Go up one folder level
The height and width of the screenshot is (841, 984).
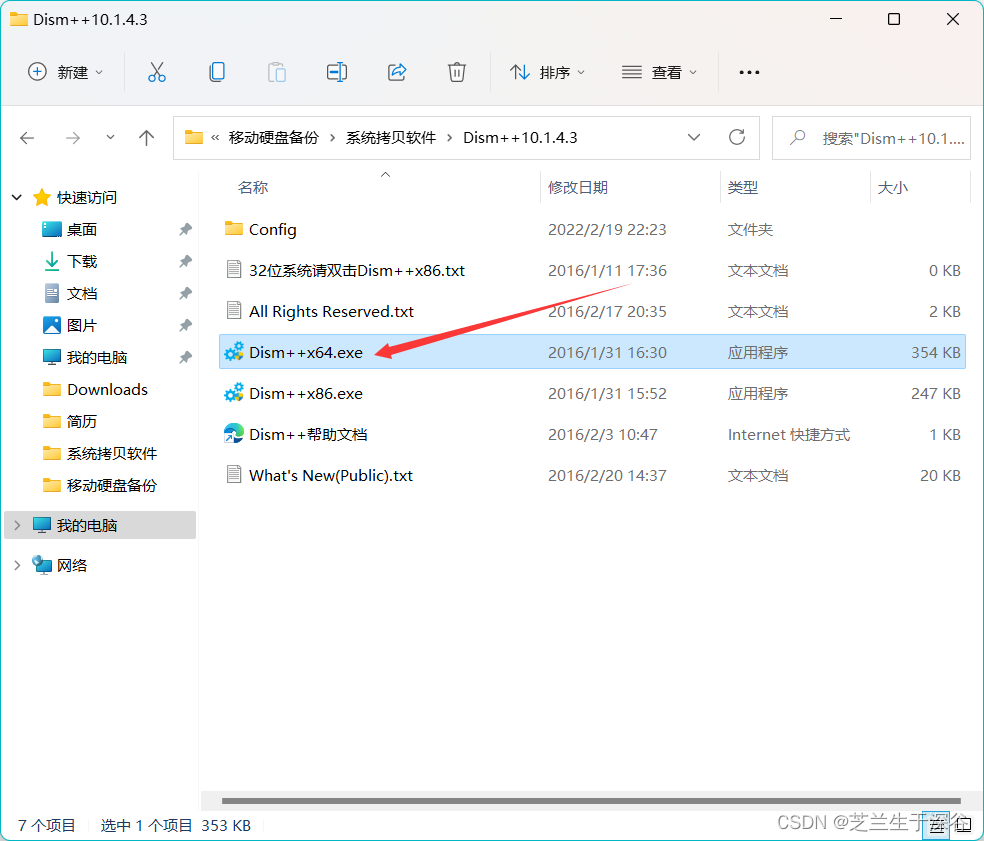point(146,137)
